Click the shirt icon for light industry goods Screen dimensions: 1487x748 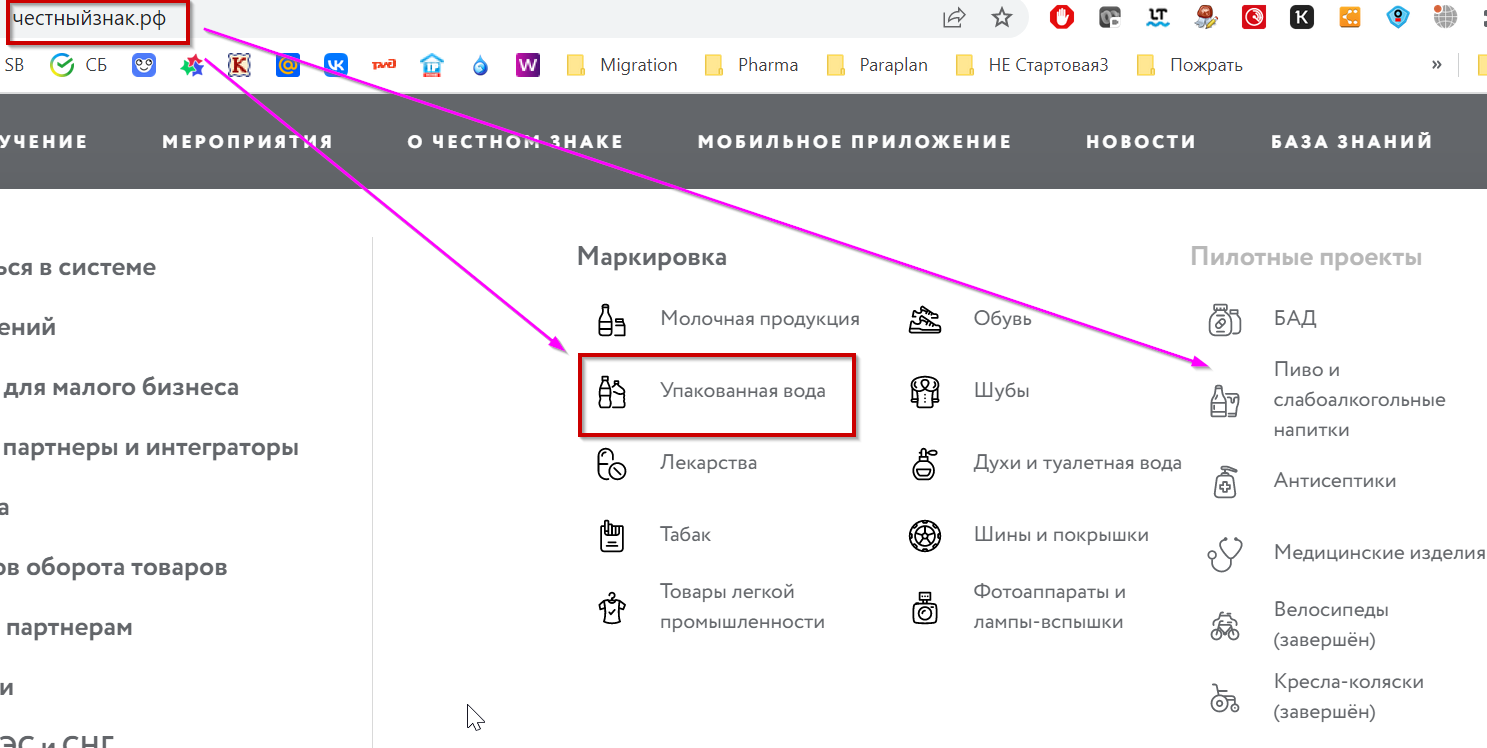(x=611, y=608)
